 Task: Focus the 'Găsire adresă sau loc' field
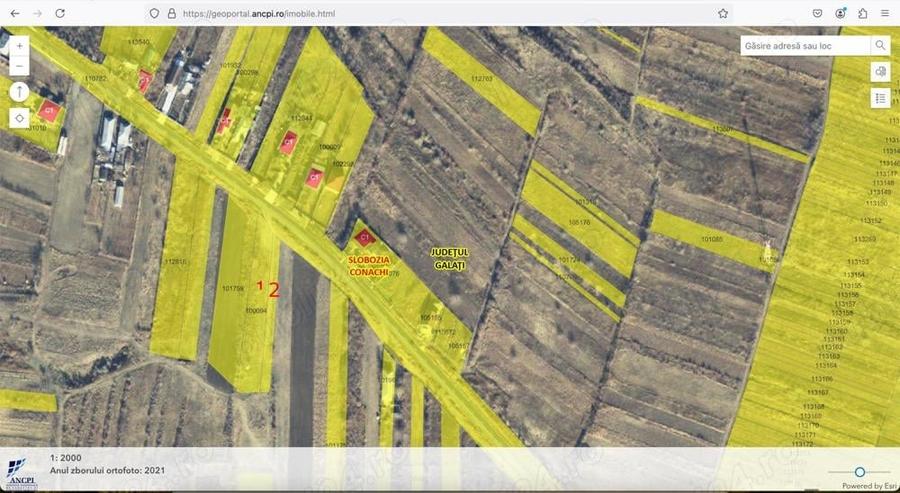(805, 45)
